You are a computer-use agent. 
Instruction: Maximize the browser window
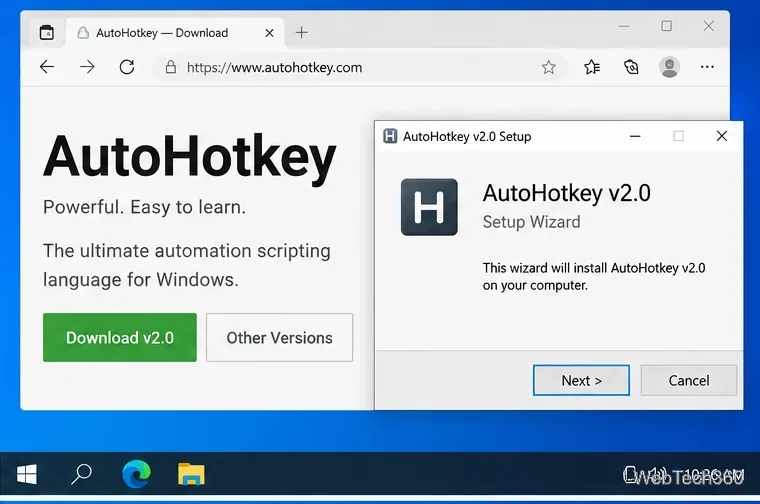point(666,26)
